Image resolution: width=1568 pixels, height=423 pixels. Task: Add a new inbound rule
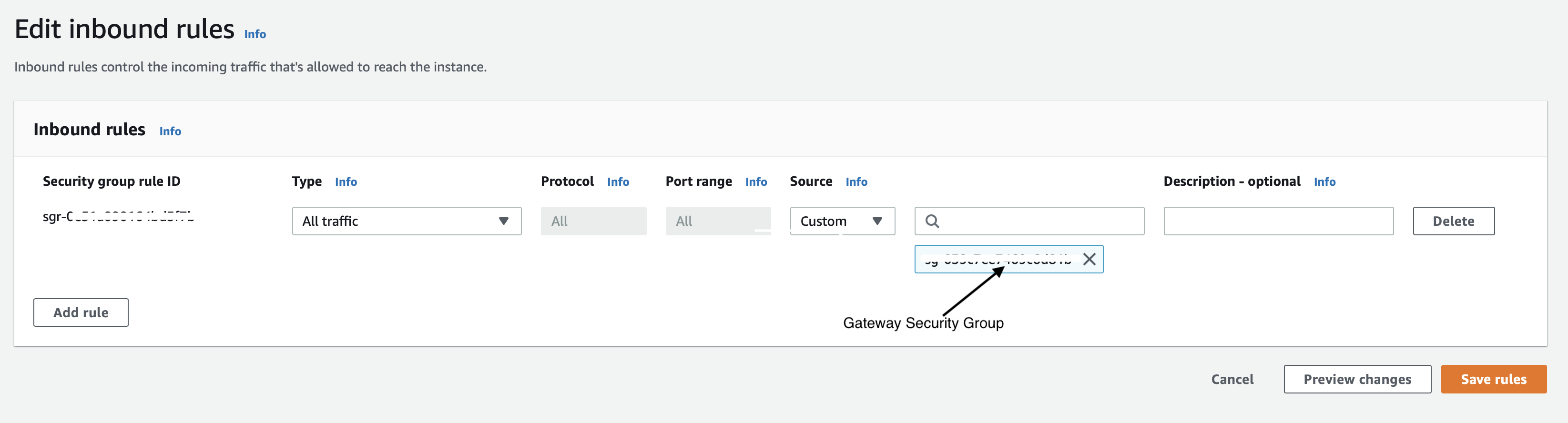click(x=81, y=312)
